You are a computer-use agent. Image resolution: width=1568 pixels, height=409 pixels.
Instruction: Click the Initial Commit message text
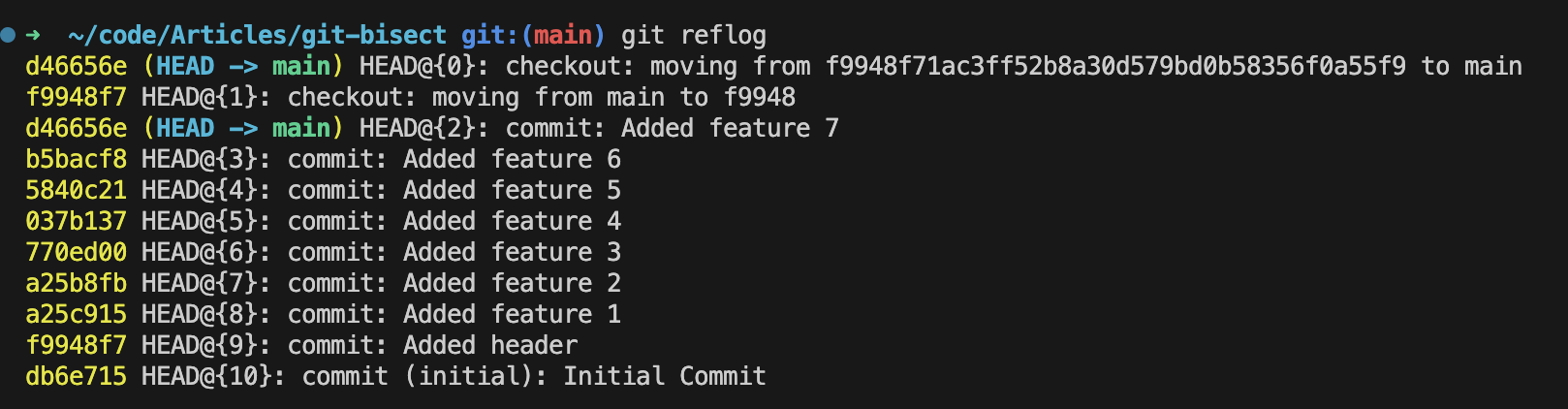coord(665,376)
